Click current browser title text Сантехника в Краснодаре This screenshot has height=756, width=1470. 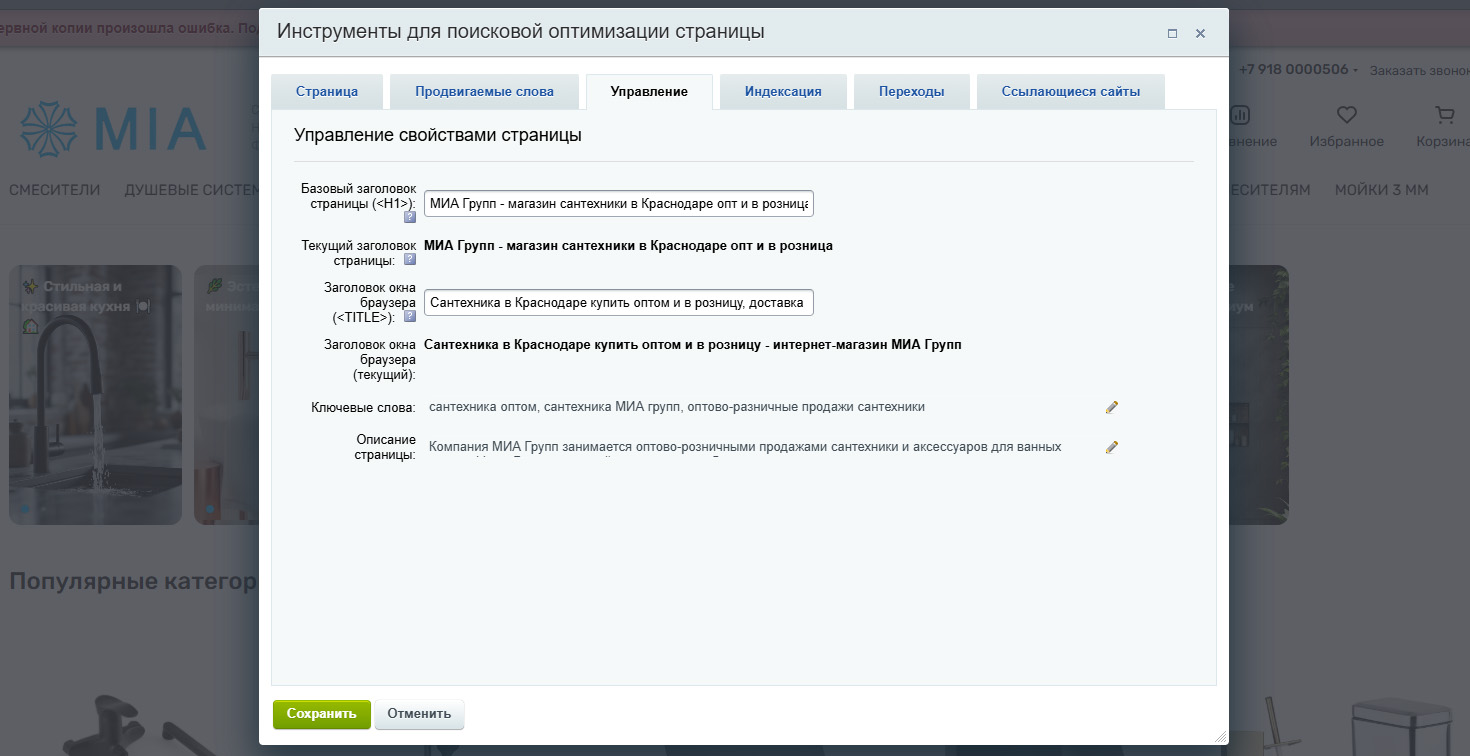[692, 344]
